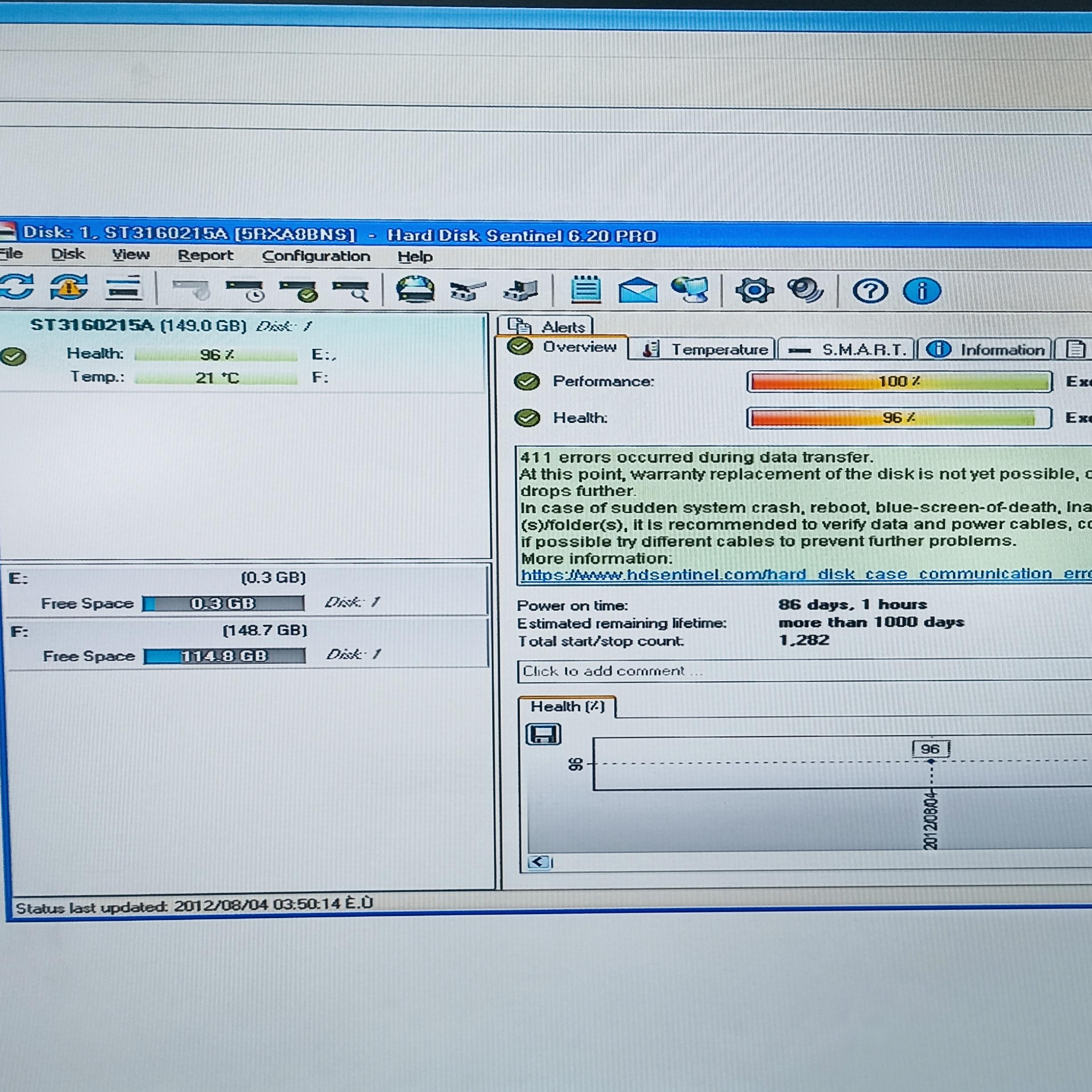Click the save floppy icon on Health graph

pyautogui.click(x=543, y=734)
